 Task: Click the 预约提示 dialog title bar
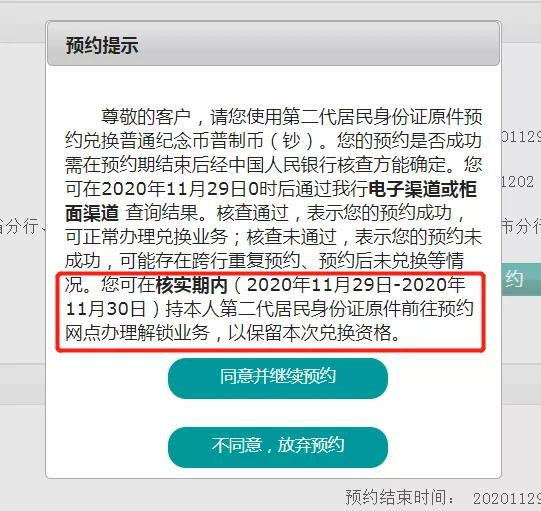(273, 44)
